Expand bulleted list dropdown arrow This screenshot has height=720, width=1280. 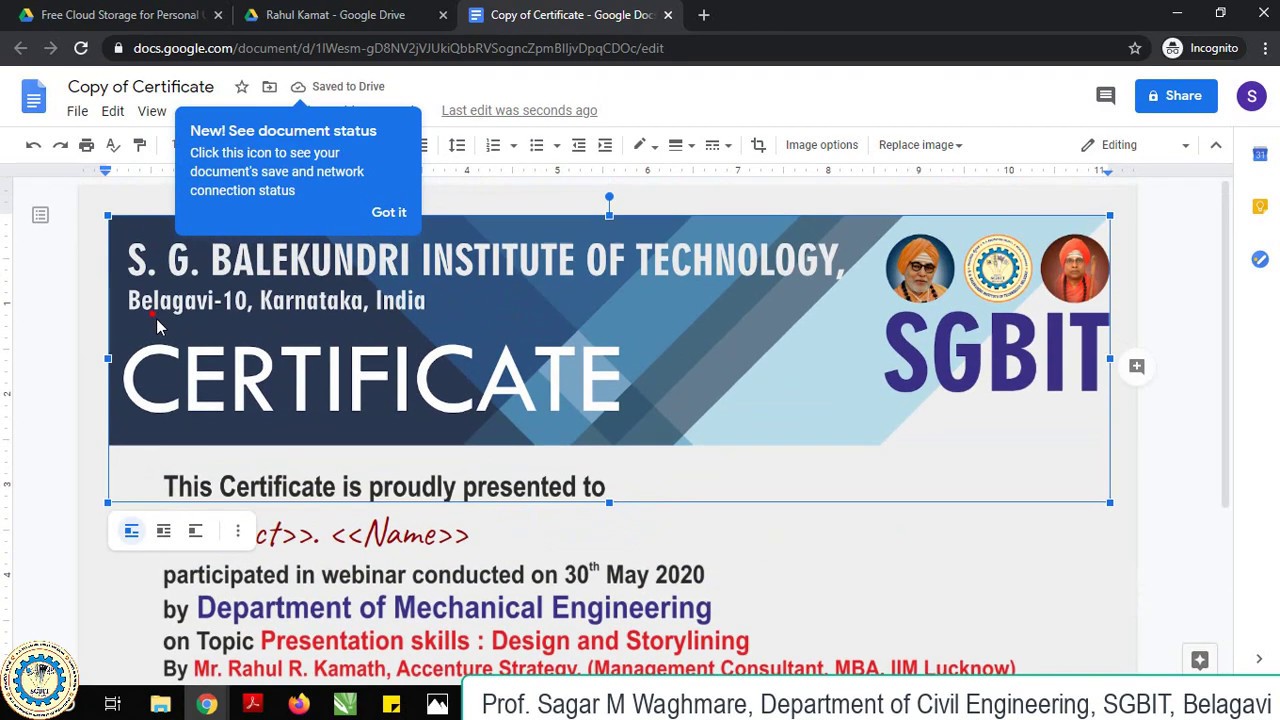(557, 146)
